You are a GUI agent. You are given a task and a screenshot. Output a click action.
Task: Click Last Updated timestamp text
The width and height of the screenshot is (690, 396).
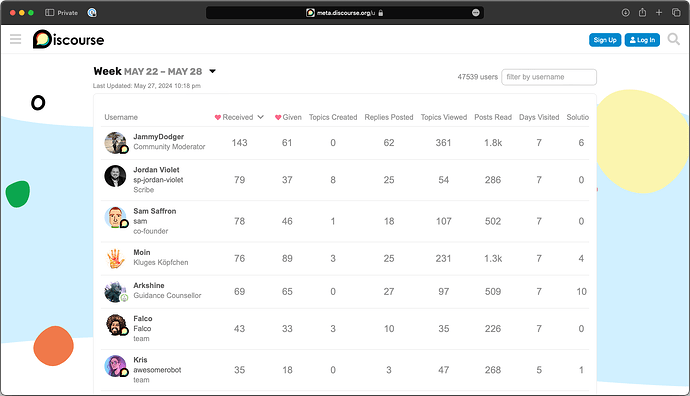147,86
